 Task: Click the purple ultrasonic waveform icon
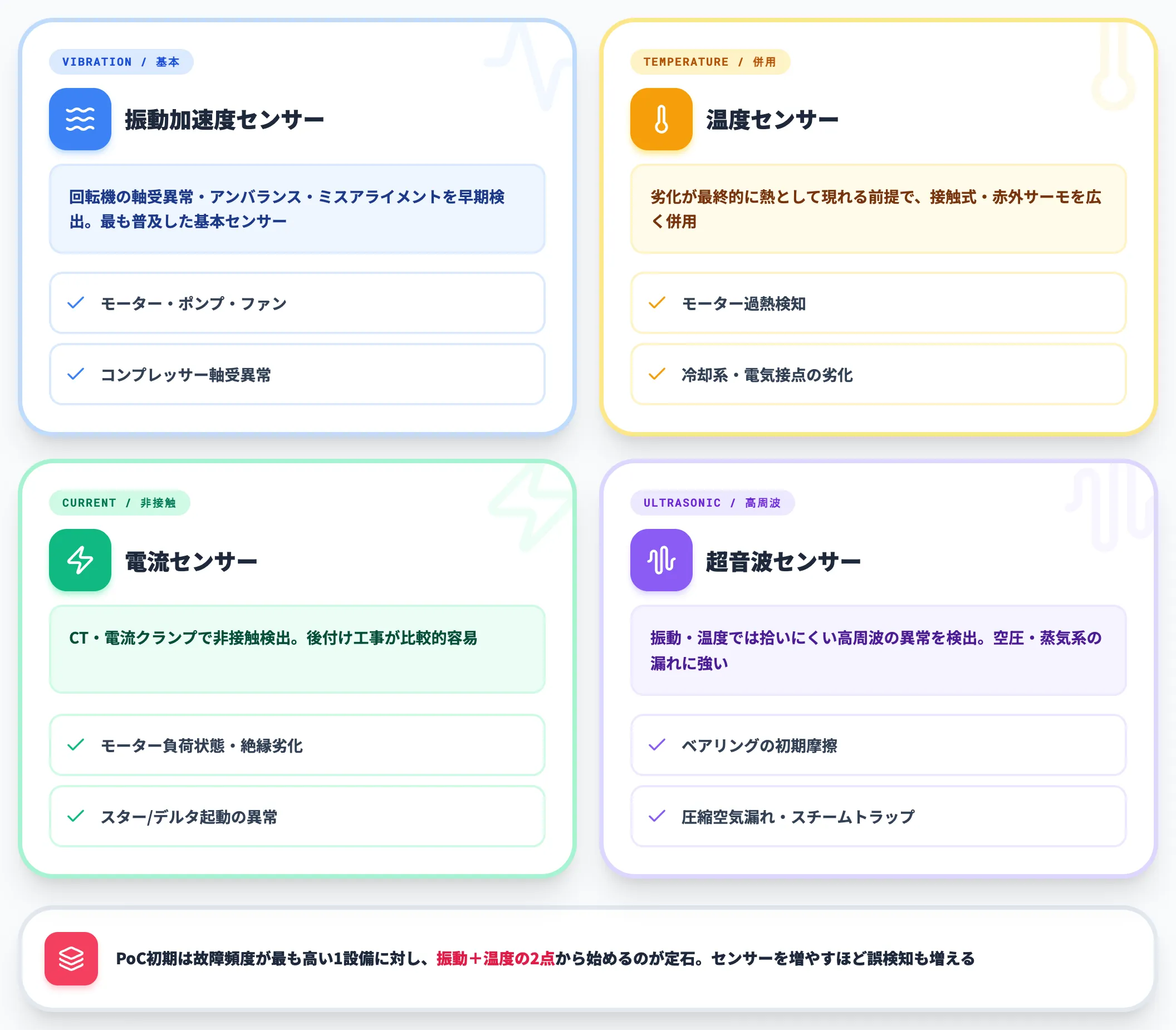[661, 560]
